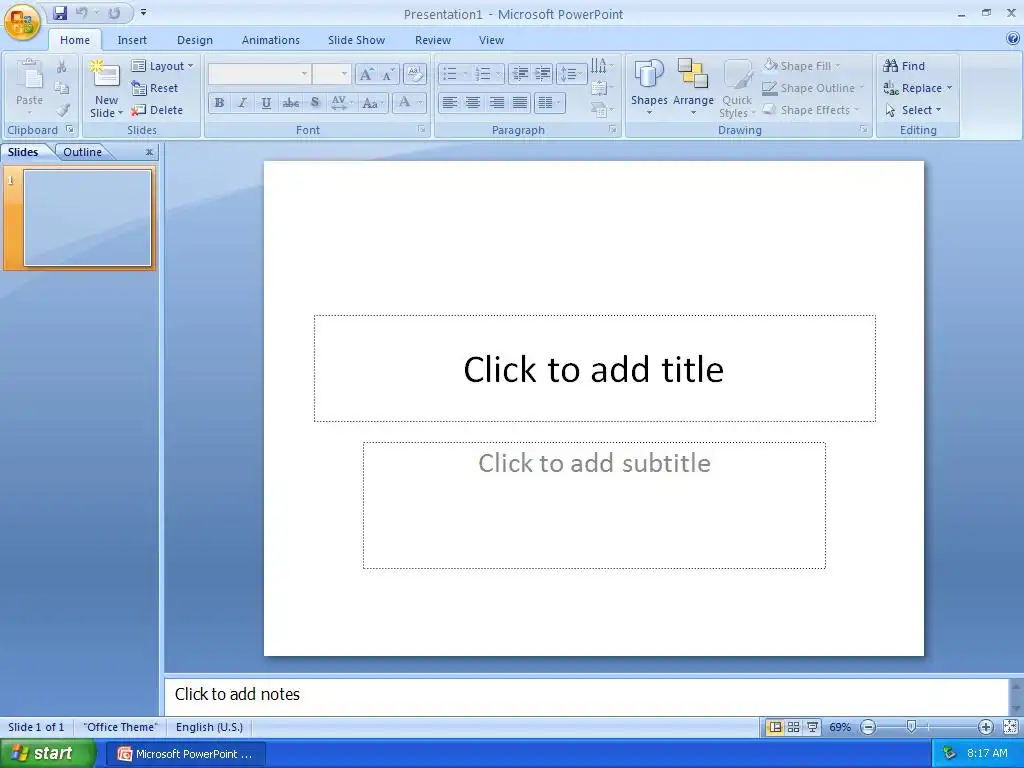Toggle Underline formatting
Screen dimensions: 1024x768
266,103
